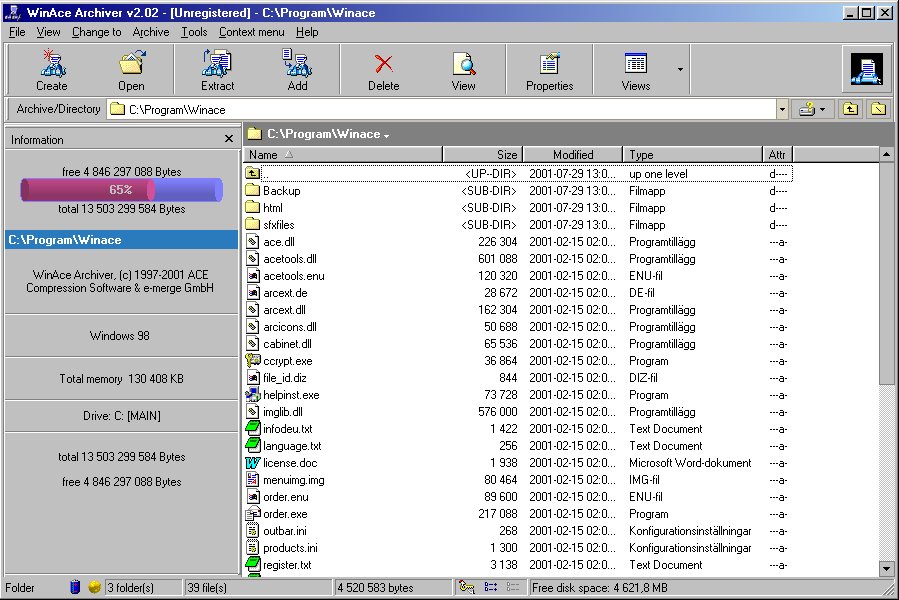This screenshot has height=600, width=899.
Task: Open the Views dropdown arrow
Action: tap(680, 69)
